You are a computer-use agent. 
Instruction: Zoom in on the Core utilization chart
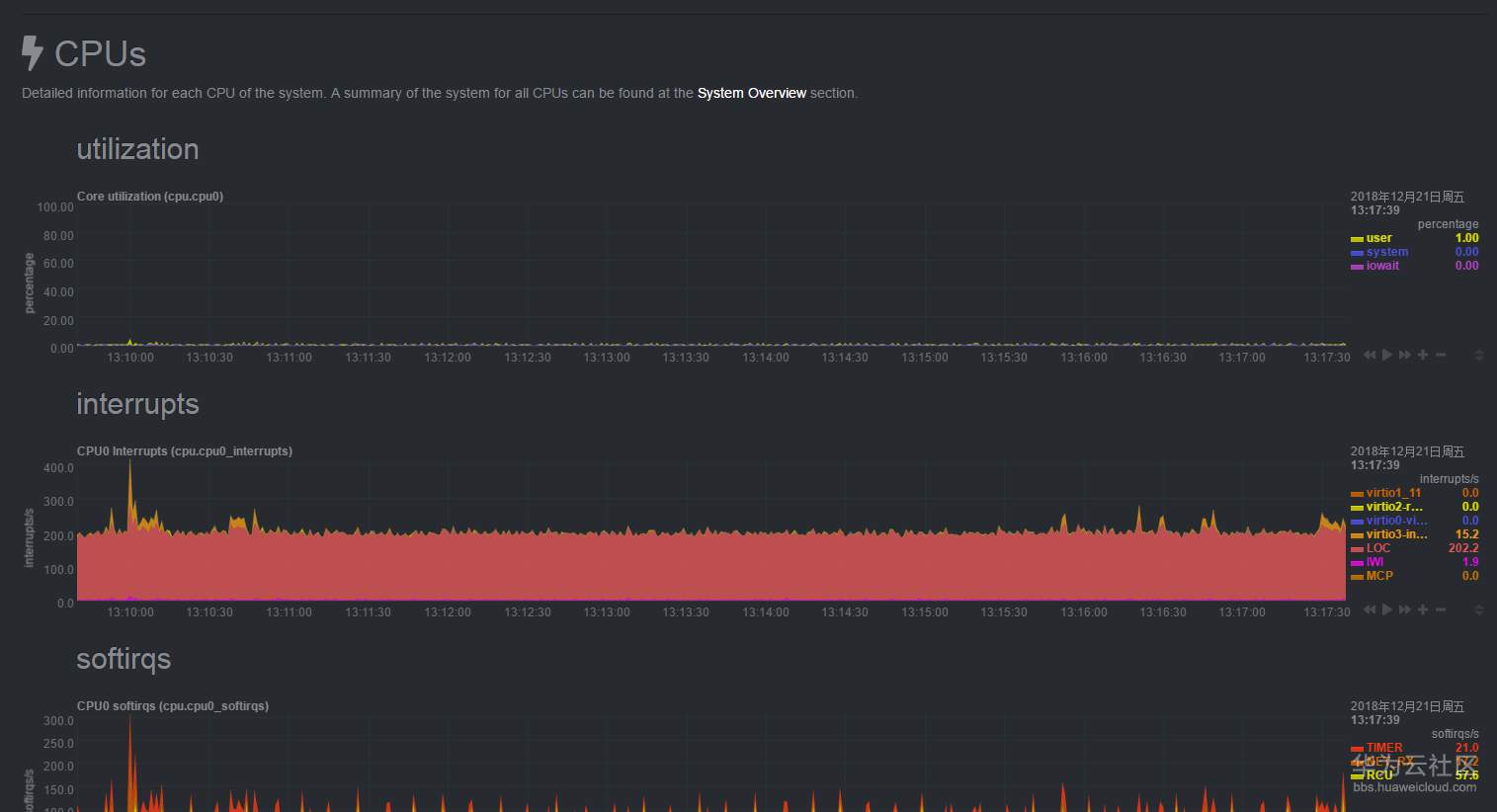(1423, 355)
